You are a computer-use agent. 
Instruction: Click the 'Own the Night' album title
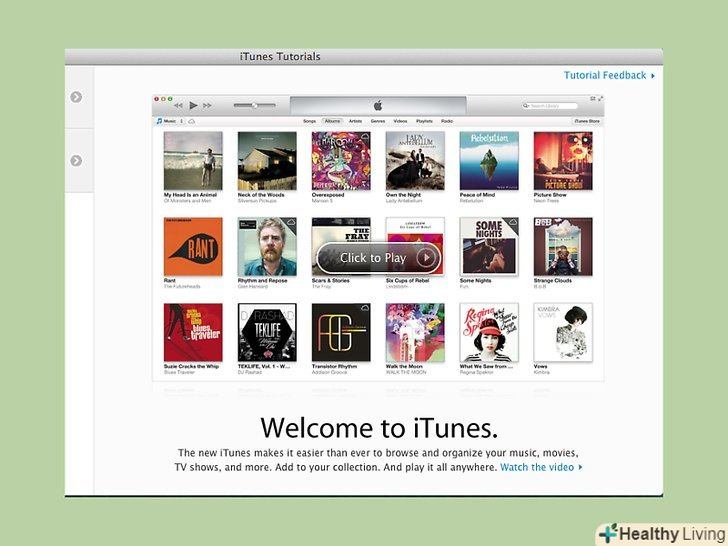coord(403,195)
